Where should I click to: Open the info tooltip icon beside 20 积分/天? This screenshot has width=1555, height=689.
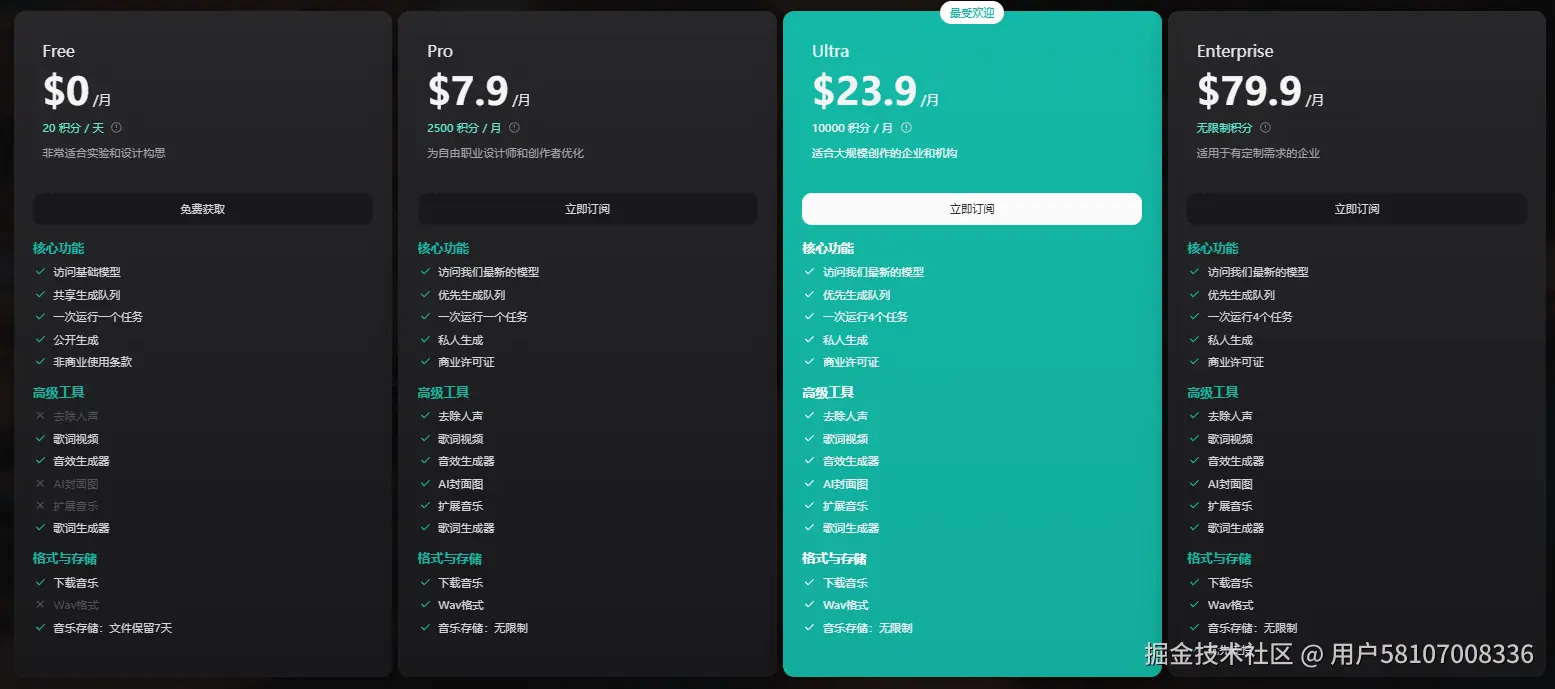pyautogui.click(x=117, y=128)
